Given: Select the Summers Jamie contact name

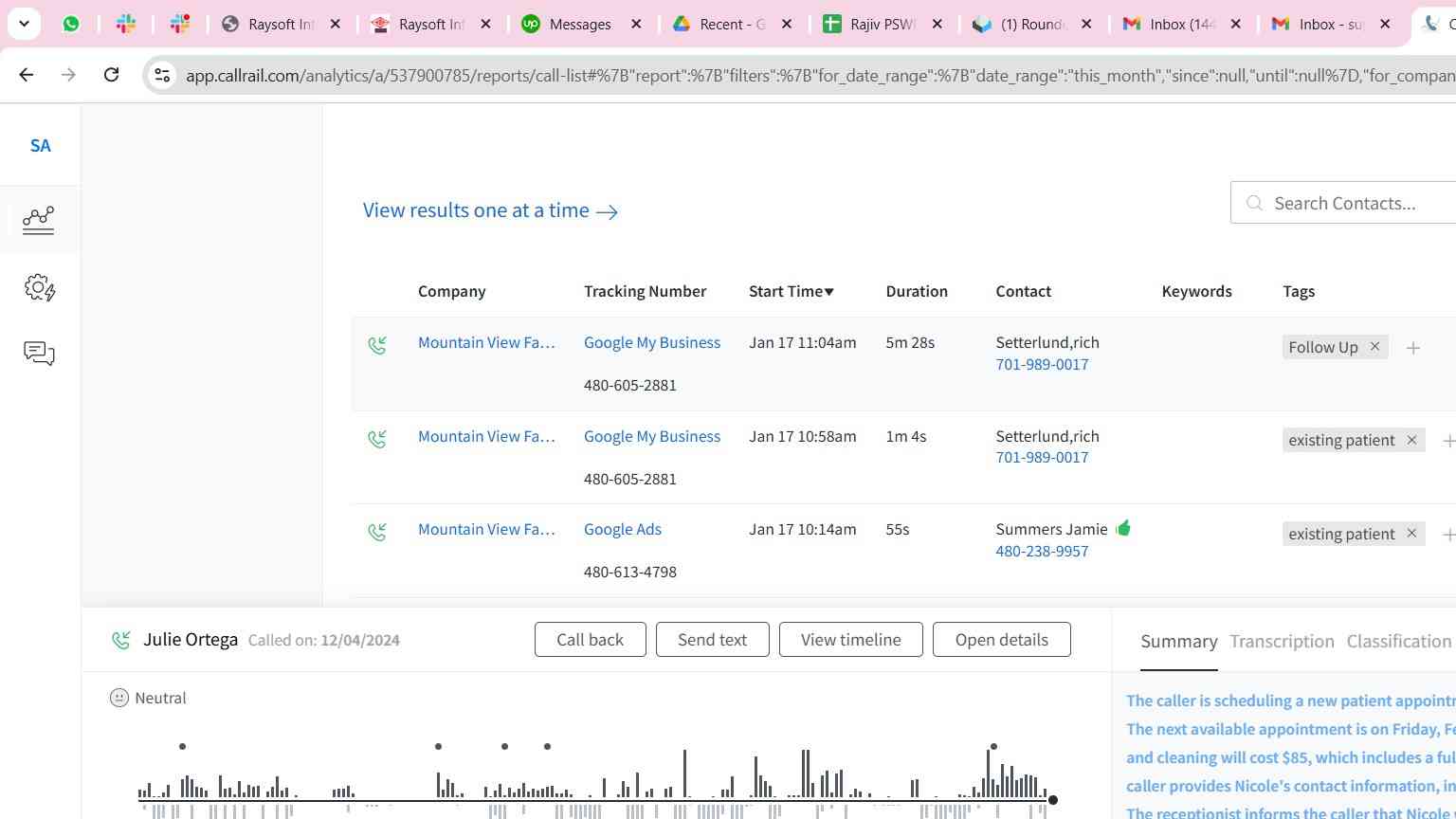Looking at the screenshot, I should pos(1051,529).
